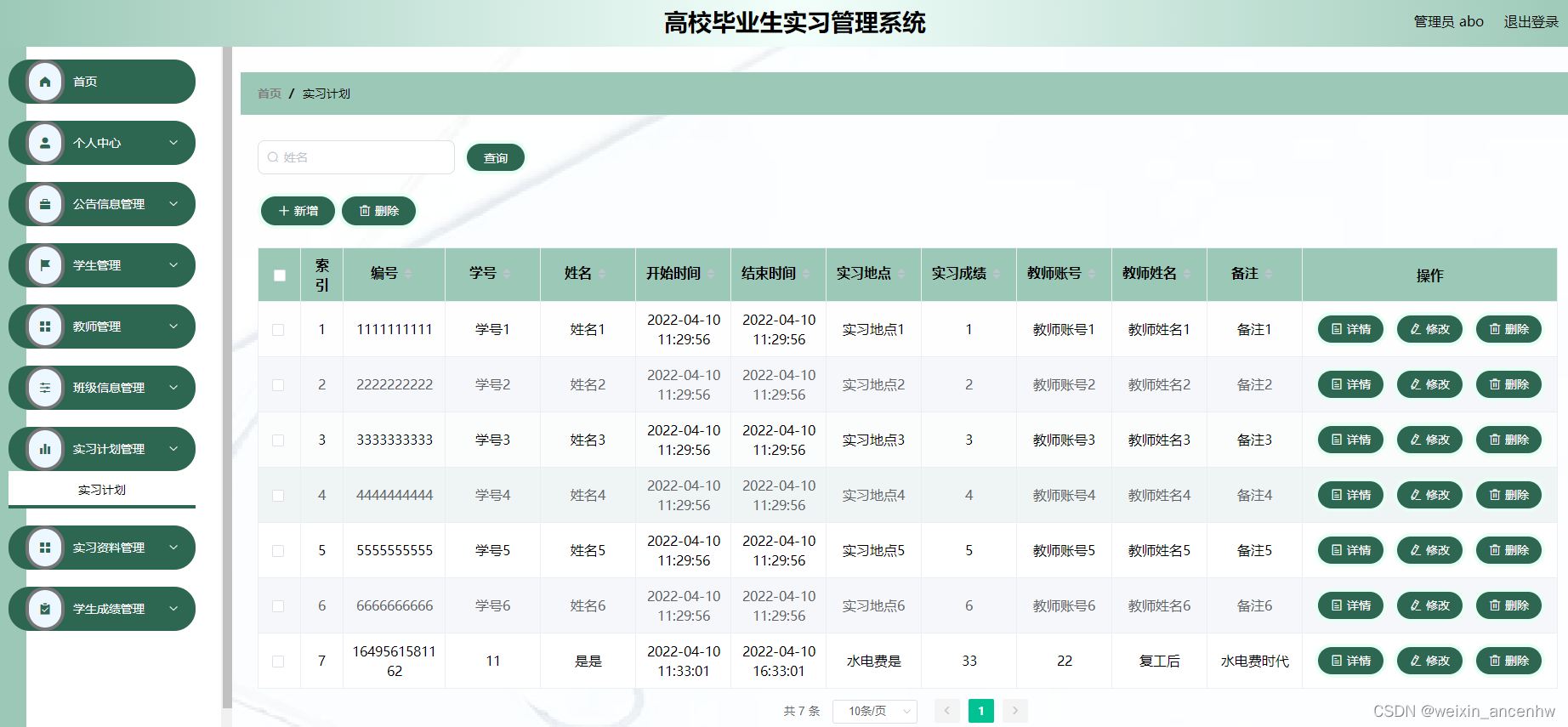Toggle the select-all header checkbox
Image resolution: width=1568 pixels, height=727 pixels.
tap(280, 275)
